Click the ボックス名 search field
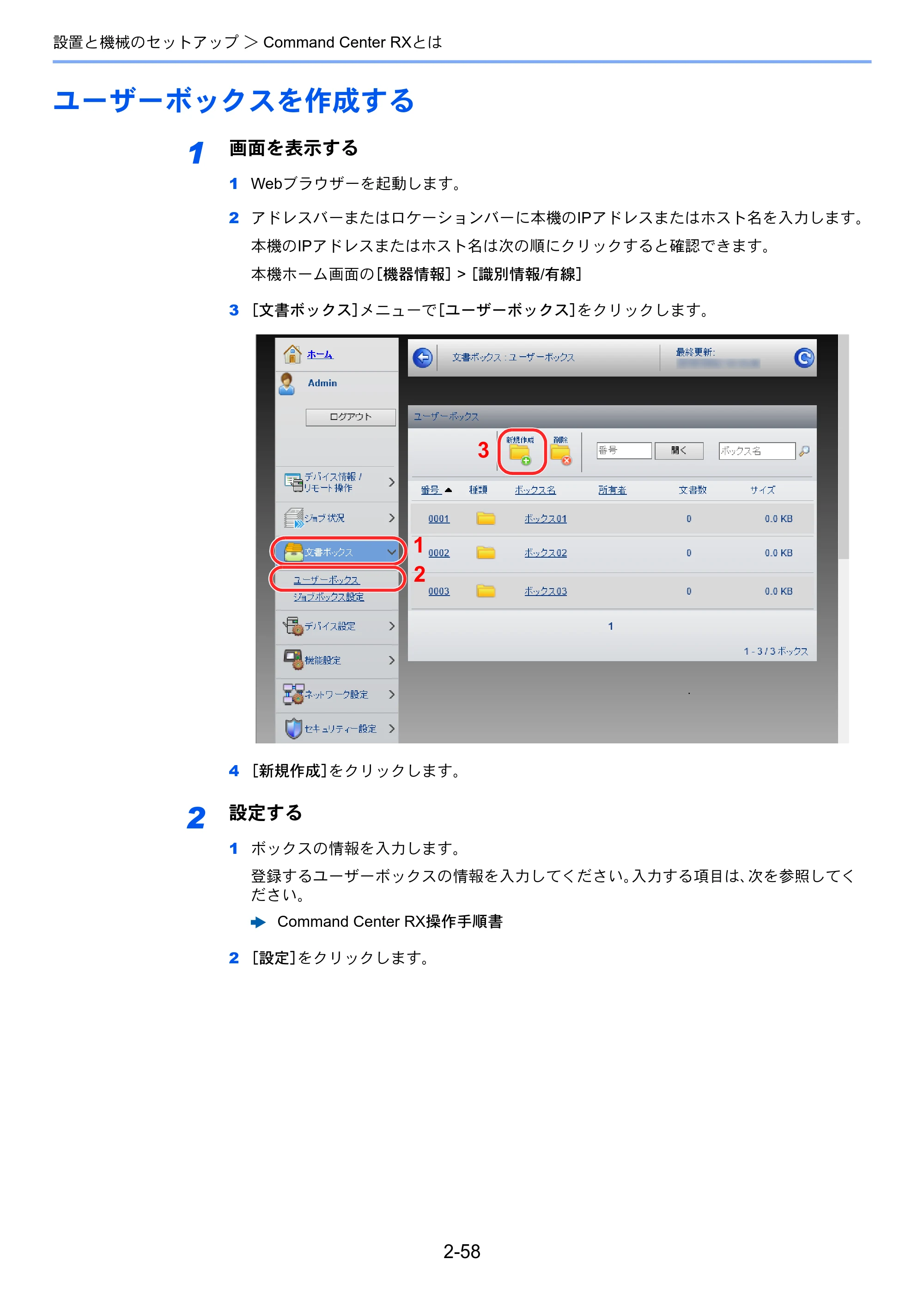This screenshot has width=924, height=1308. tap(756, 450)
